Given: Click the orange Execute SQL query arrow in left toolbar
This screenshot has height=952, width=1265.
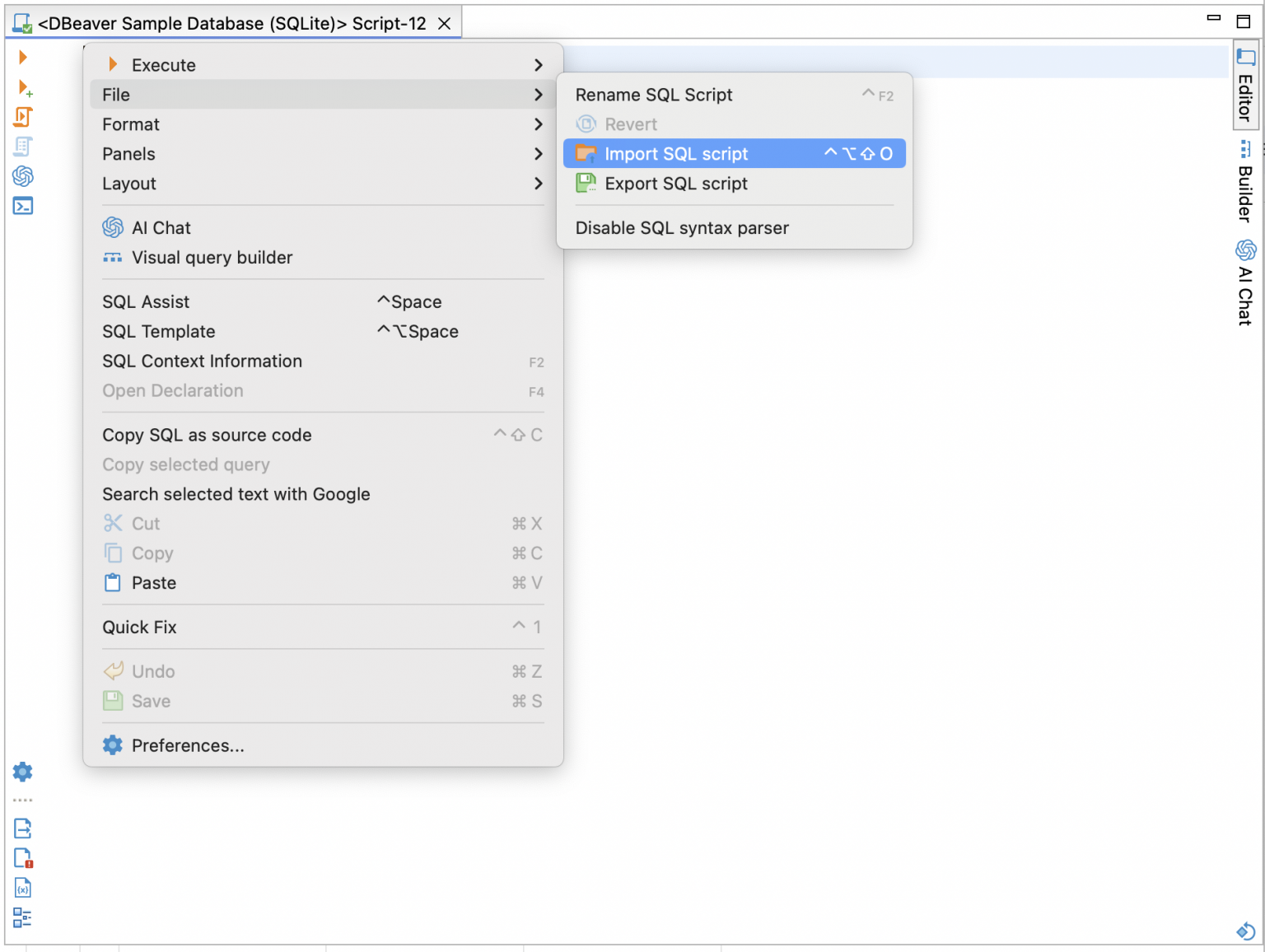Looking at the screenshot, I should pos(23,57).
